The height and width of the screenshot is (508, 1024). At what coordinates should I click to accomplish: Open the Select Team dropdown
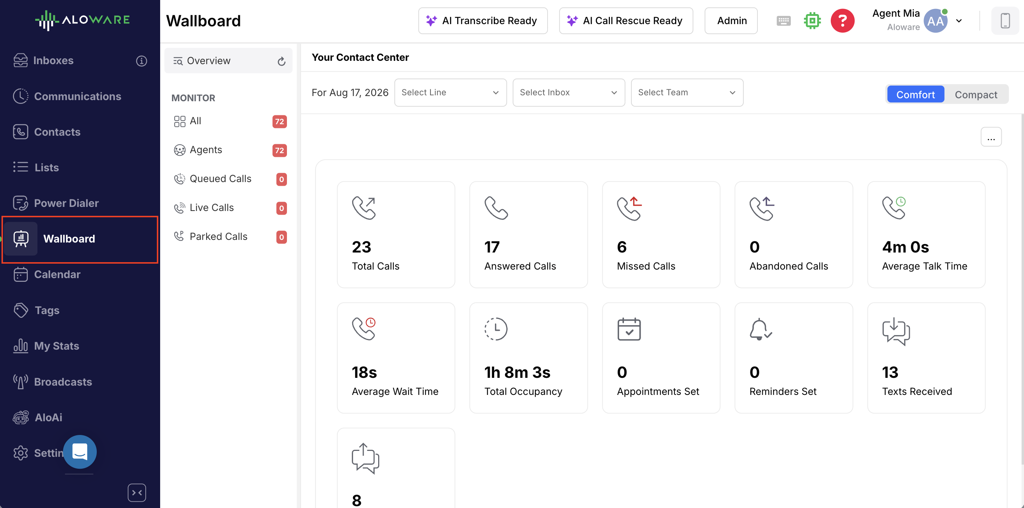point(687,93)
